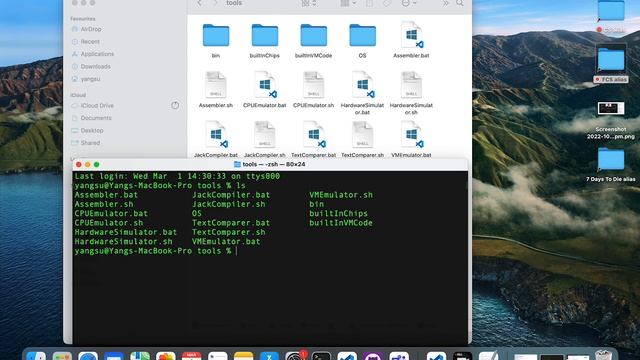Viewport: 640px width, 360px height.
Task: Open the Trash in the Dock
Action: [603, 356]
